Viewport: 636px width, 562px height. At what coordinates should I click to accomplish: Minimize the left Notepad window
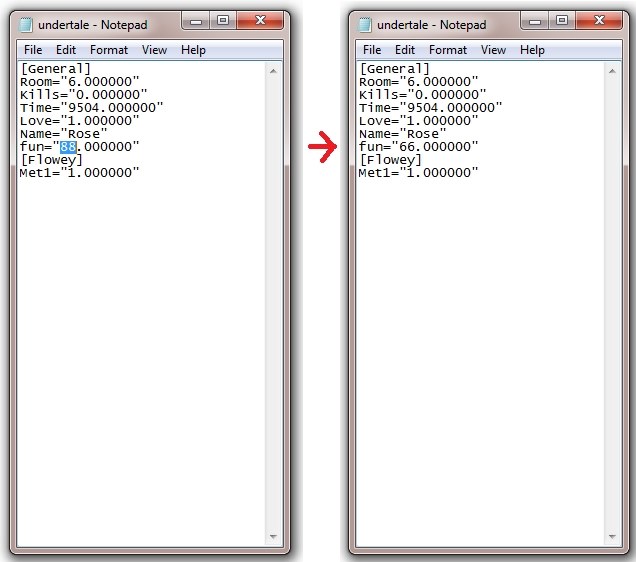tap(196, 21)
